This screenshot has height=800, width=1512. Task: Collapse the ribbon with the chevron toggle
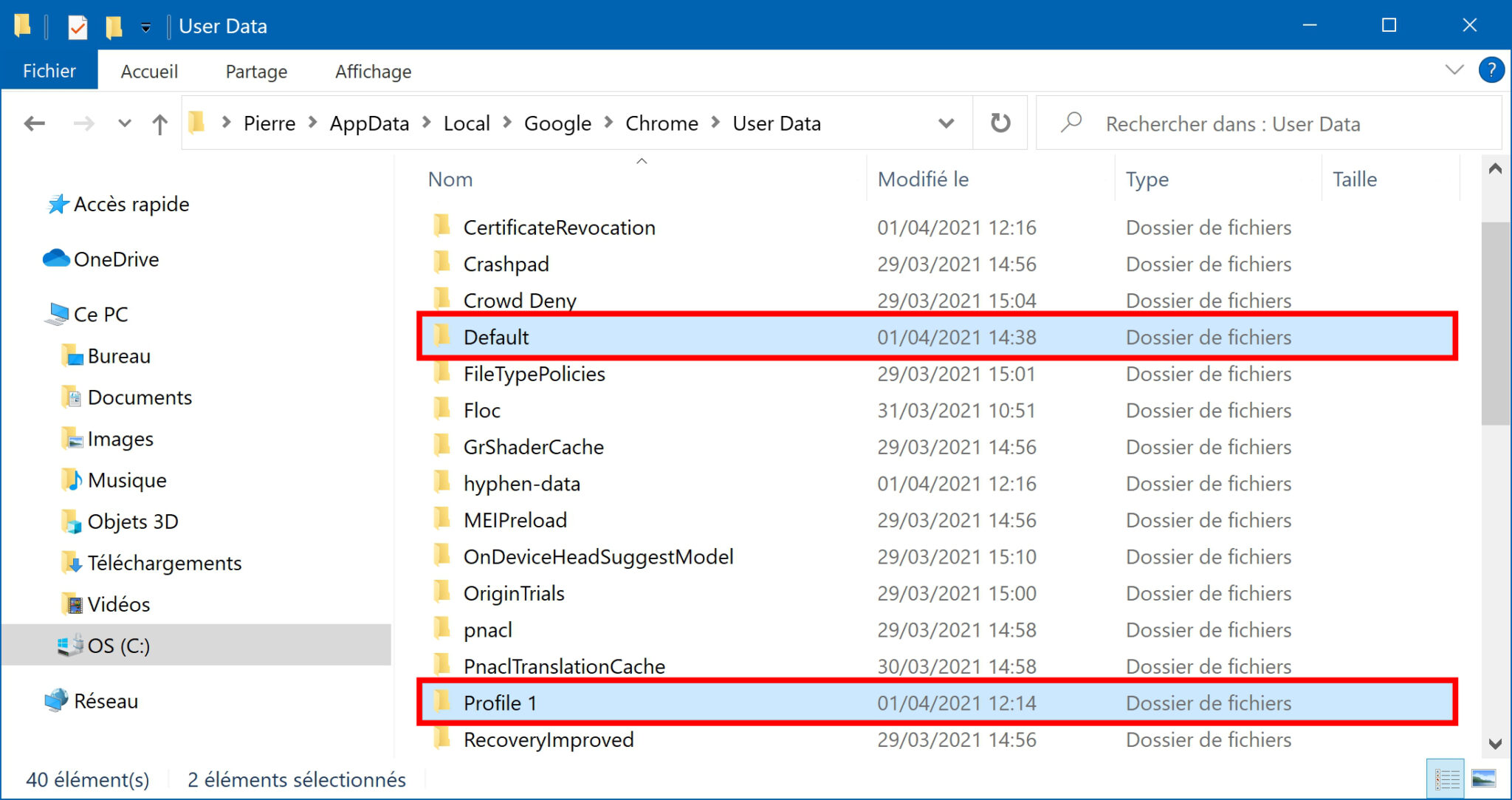pos(1454,70)
